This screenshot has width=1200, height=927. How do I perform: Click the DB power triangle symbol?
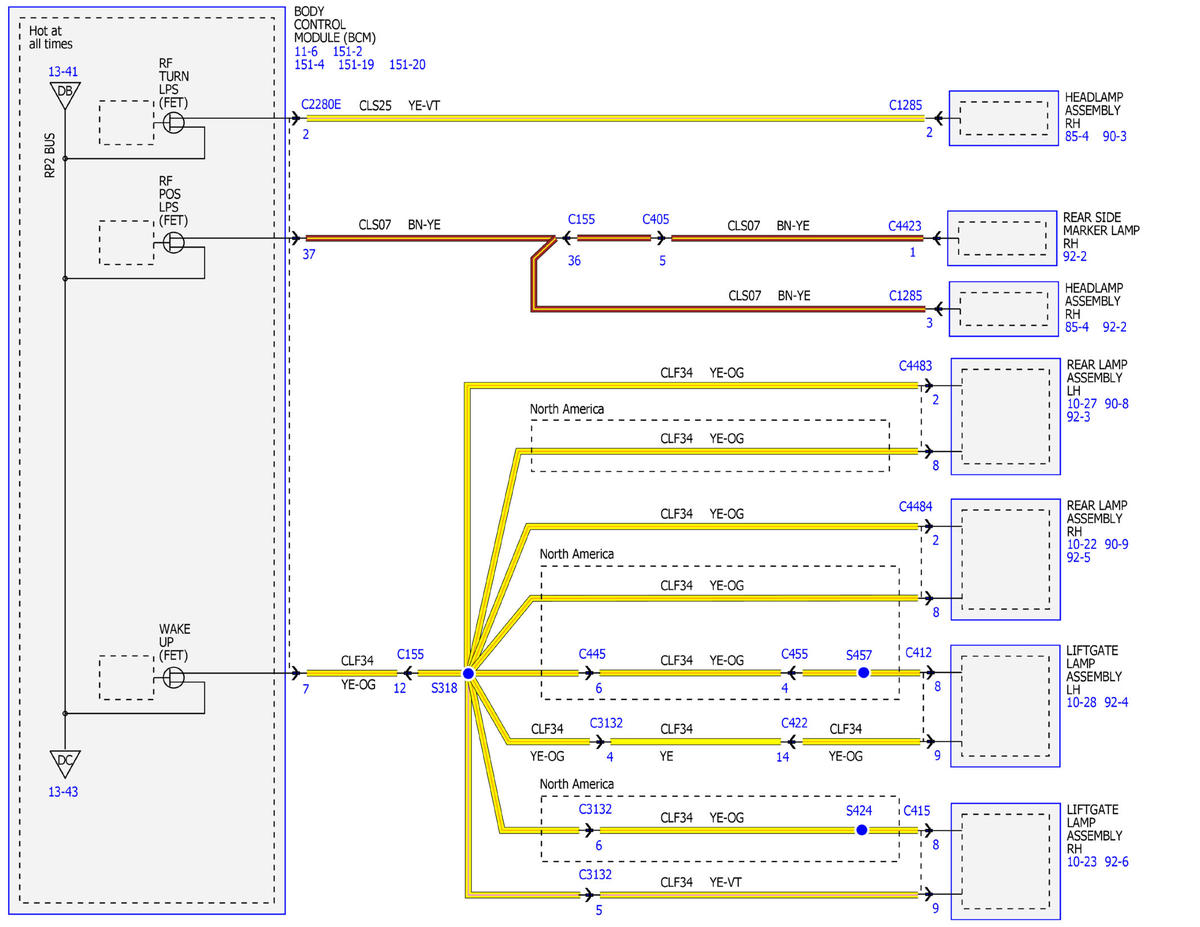click(64, 95)
